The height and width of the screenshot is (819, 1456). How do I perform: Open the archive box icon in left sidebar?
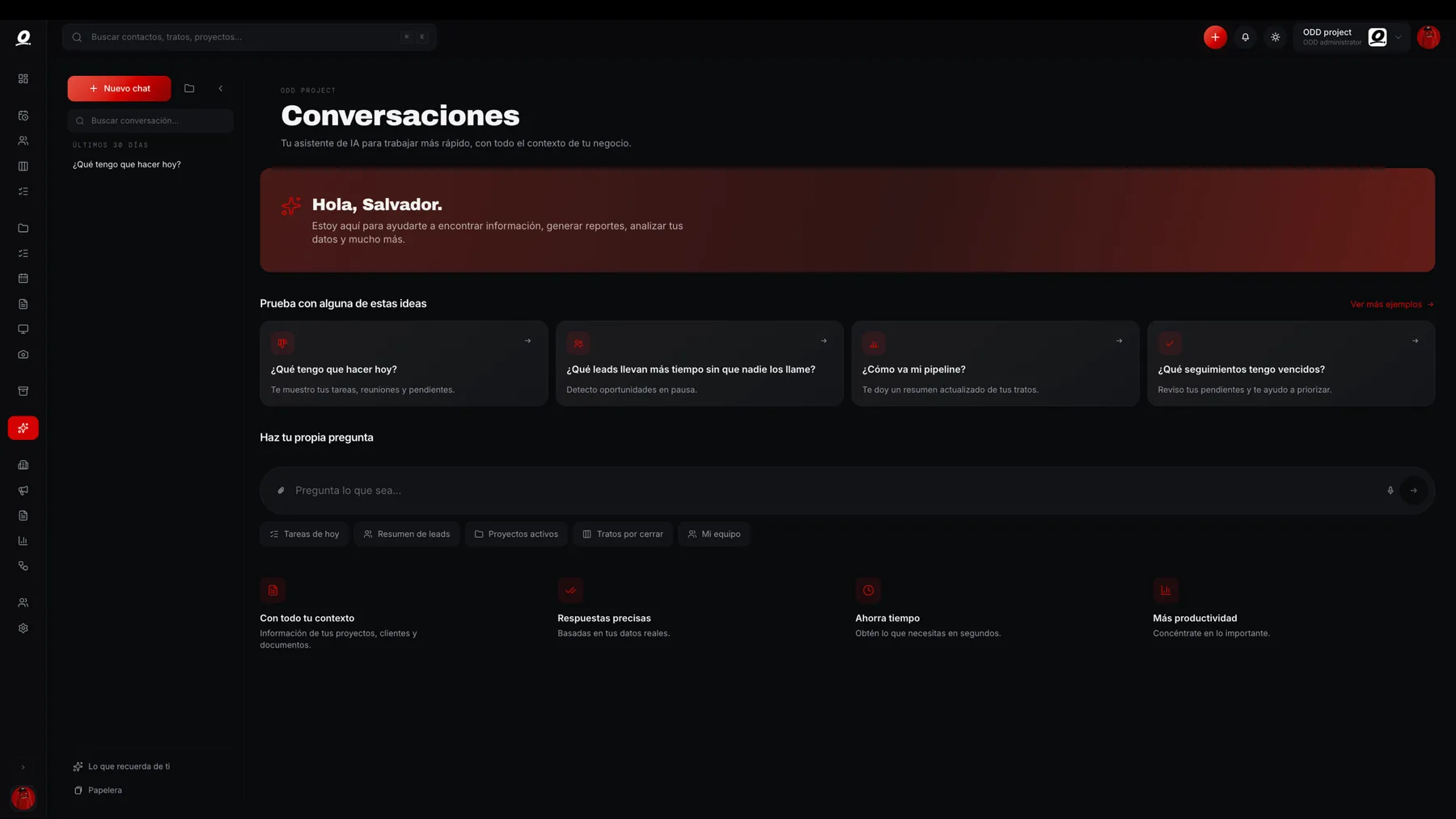(x=23, y=391)
